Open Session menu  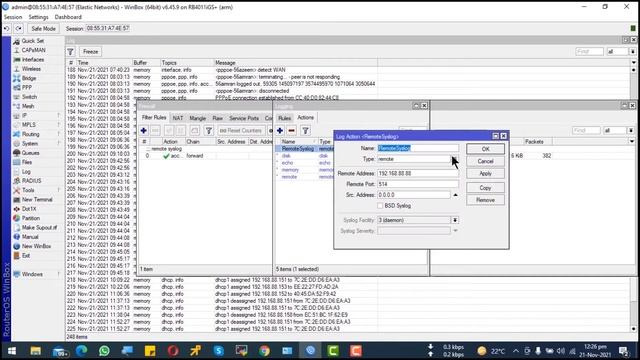tap(13, 17)
